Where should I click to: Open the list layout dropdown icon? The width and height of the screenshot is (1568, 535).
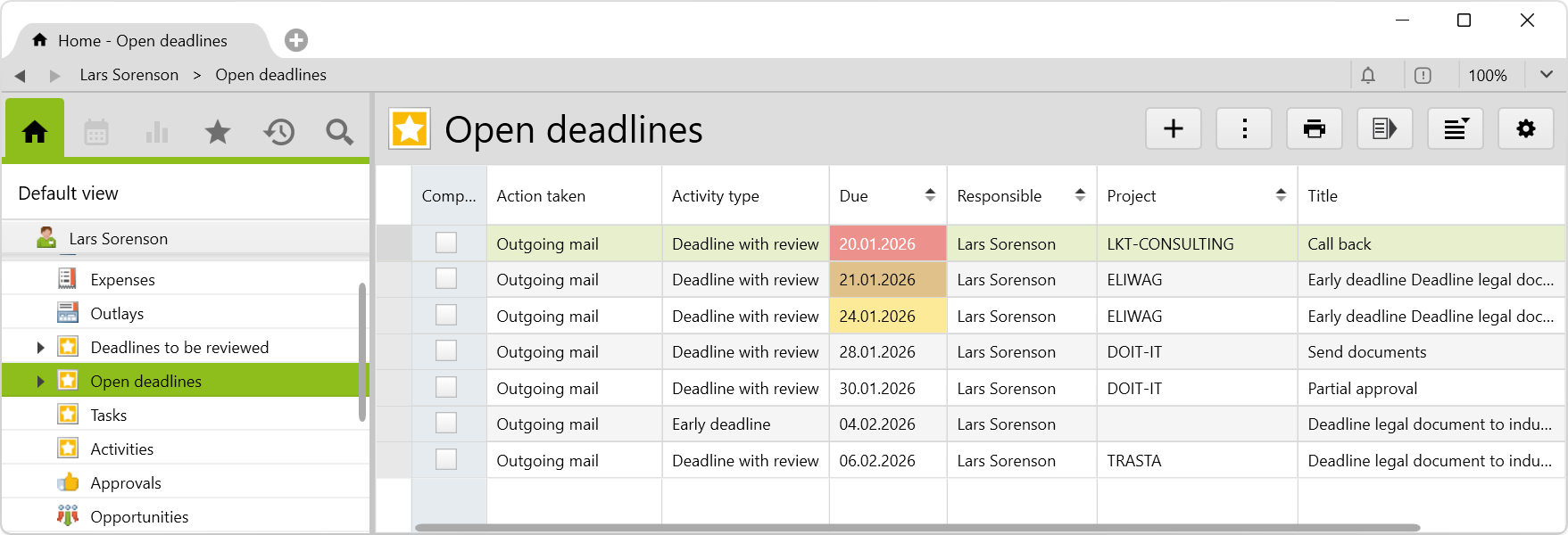1456,129
